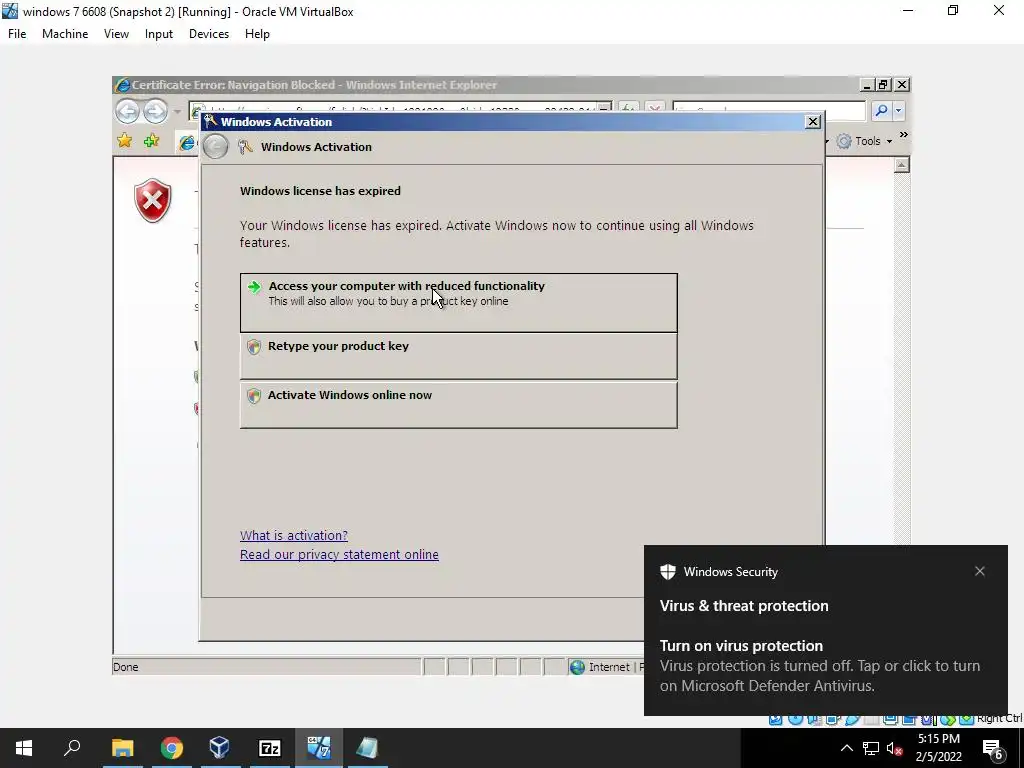This screenshot has width=1024, height=768.
Task: Open the View menu
Action: pyautogui.click(x=116, y=34)
